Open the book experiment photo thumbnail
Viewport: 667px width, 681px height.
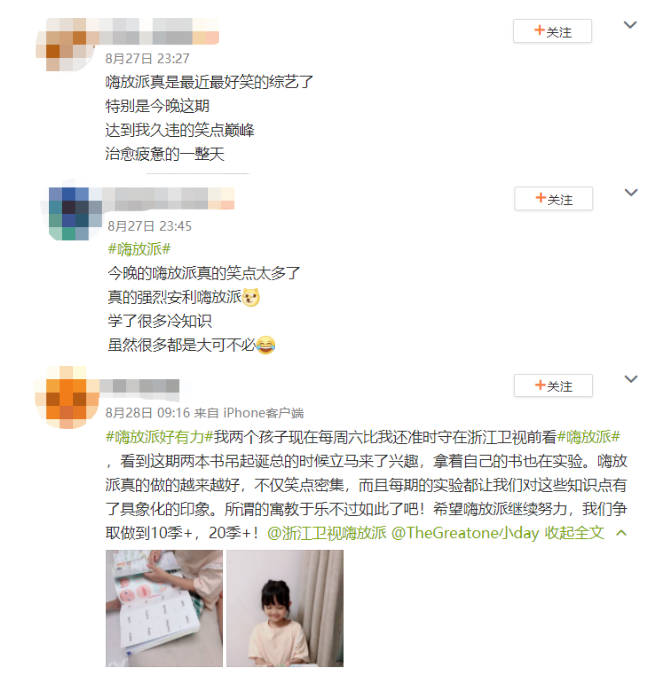(x=164, y=608)
